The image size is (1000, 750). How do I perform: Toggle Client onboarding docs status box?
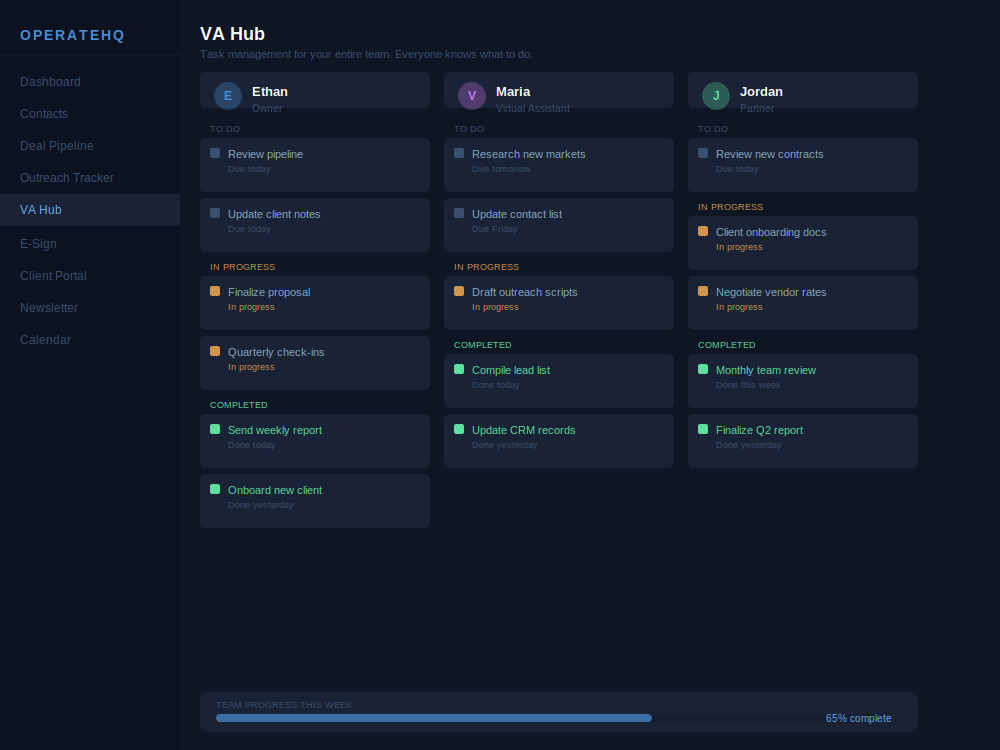tap(703, 231)
